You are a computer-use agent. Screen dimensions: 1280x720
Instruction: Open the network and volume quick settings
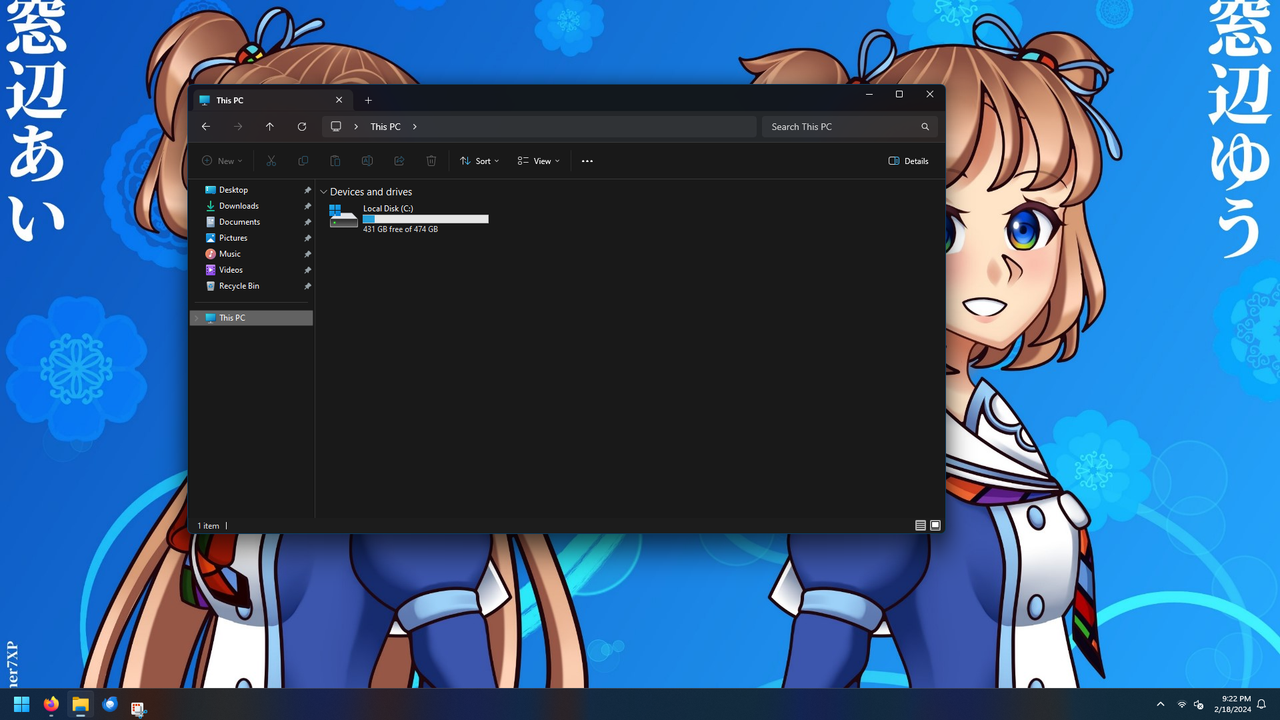(1190, 705)
